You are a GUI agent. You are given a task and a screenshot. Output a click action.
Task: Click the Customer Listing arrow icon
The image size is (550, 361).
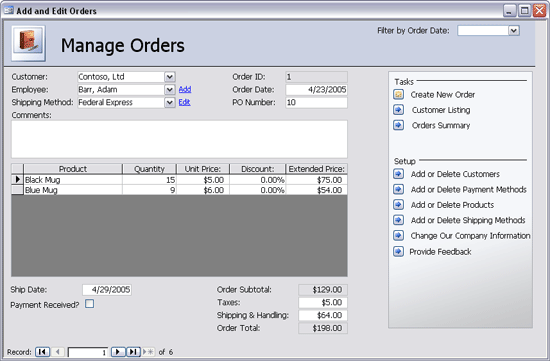click(398, 110)
